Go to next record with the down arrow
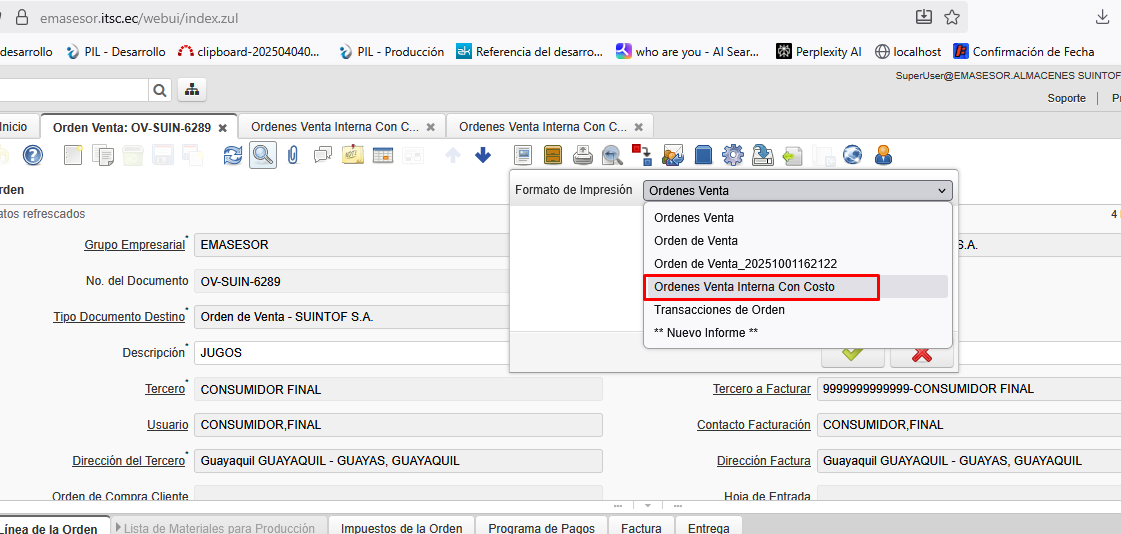 (x=483, y=155)
